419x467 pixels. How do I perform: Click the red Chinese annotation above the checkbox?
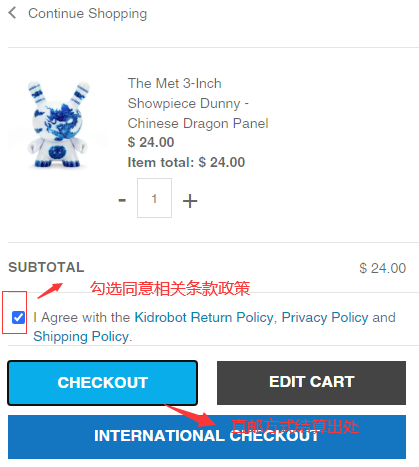(170, 288)
